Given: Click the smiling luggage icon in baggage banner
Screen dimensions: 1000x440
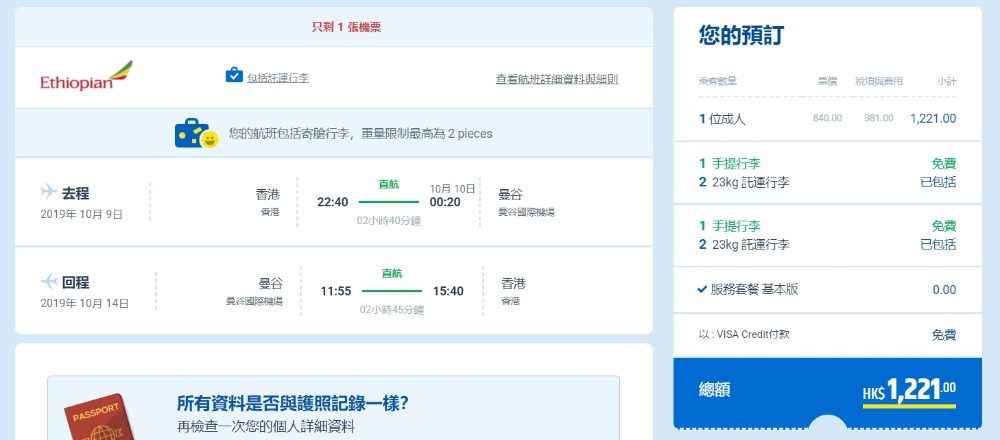Looking at the screenshot, I should click(196, 134).
